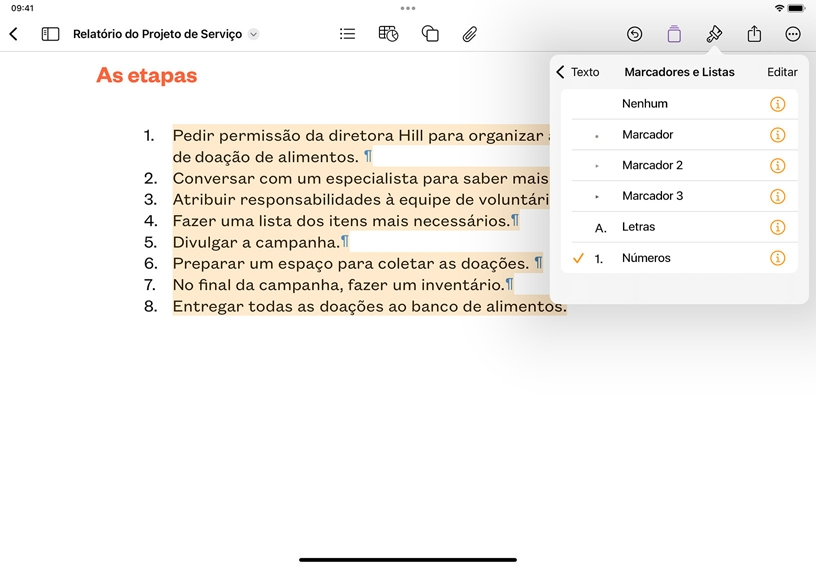Open the more options ellipsis menu
Viewport: 816px width, 567px height.
[x=793, y=34]
